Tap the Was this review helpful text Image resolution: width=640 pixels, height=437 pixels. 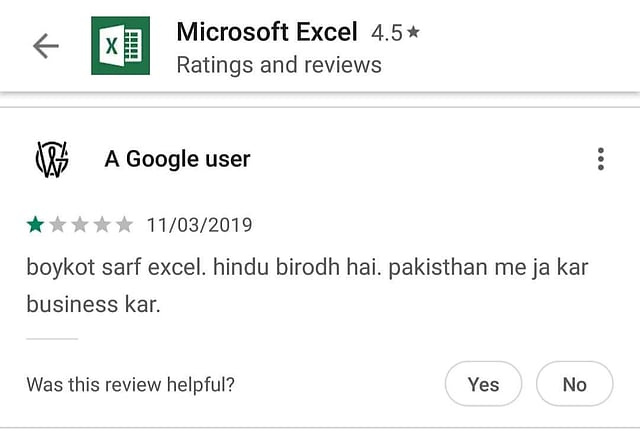(x=131, y=385)
